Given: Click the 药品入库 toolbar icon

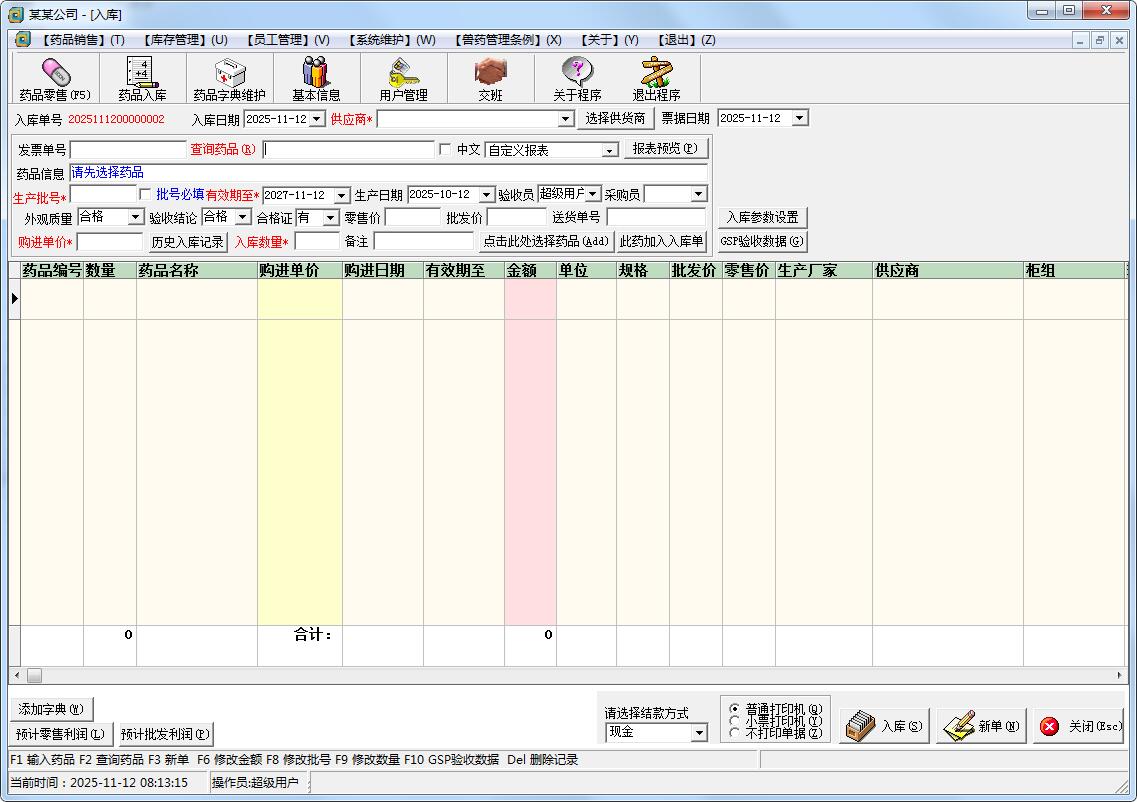Looking at the screenshot, I should pyautogui.click(x=142, y=78).
